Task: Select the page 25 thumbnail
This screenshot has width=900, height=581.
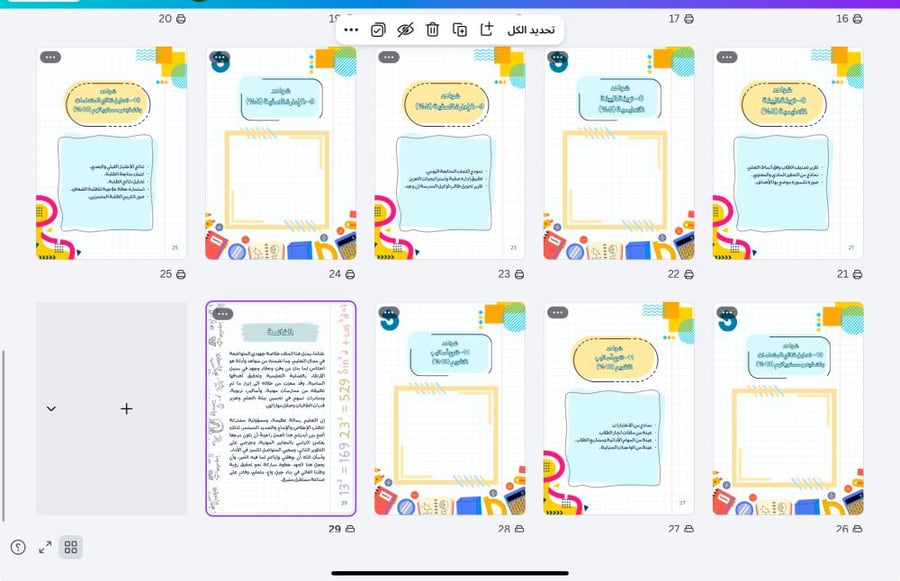Action: [111, 153]
